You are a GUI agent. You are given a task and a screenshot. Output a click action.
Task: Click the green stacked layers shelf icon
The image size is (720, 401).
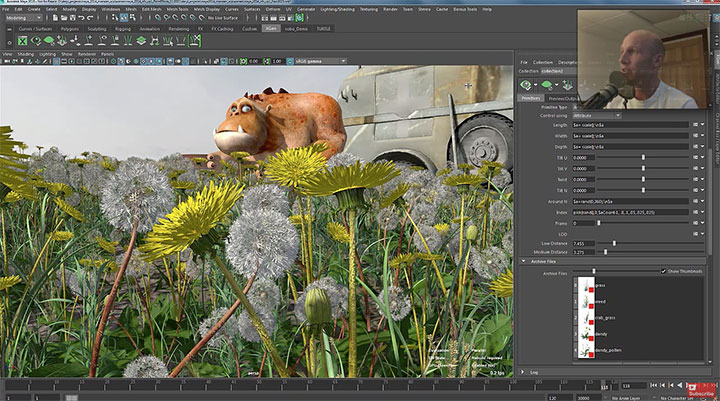[x=141, y=41]
